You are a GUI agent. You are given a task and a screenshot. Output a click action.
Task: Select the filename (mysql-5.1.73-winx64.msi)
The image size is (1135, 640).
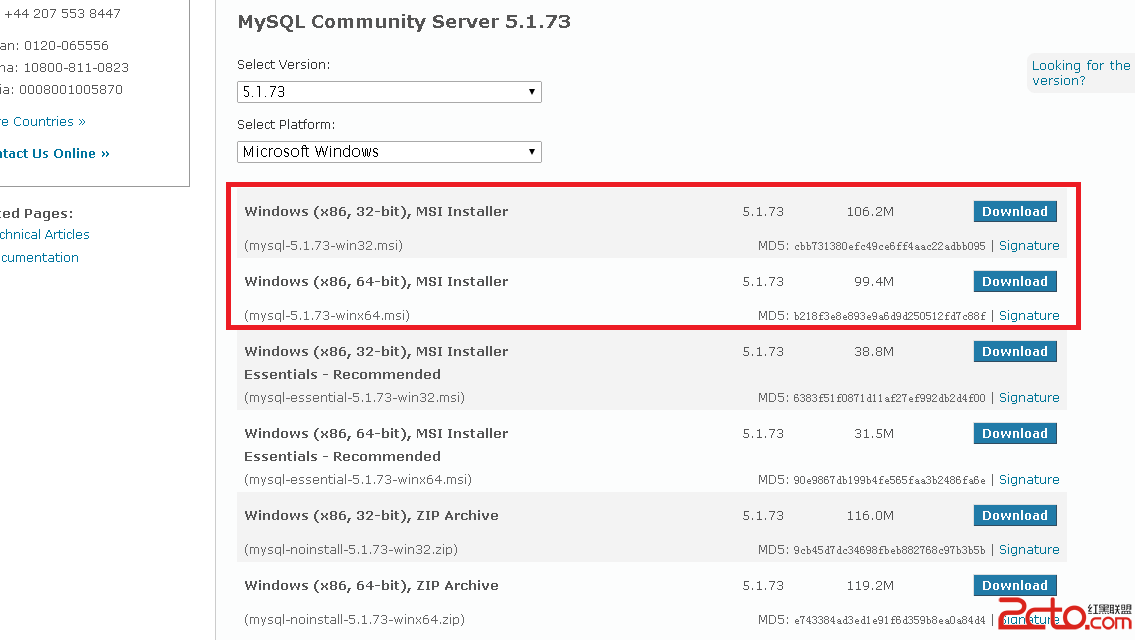click(326, 316)
